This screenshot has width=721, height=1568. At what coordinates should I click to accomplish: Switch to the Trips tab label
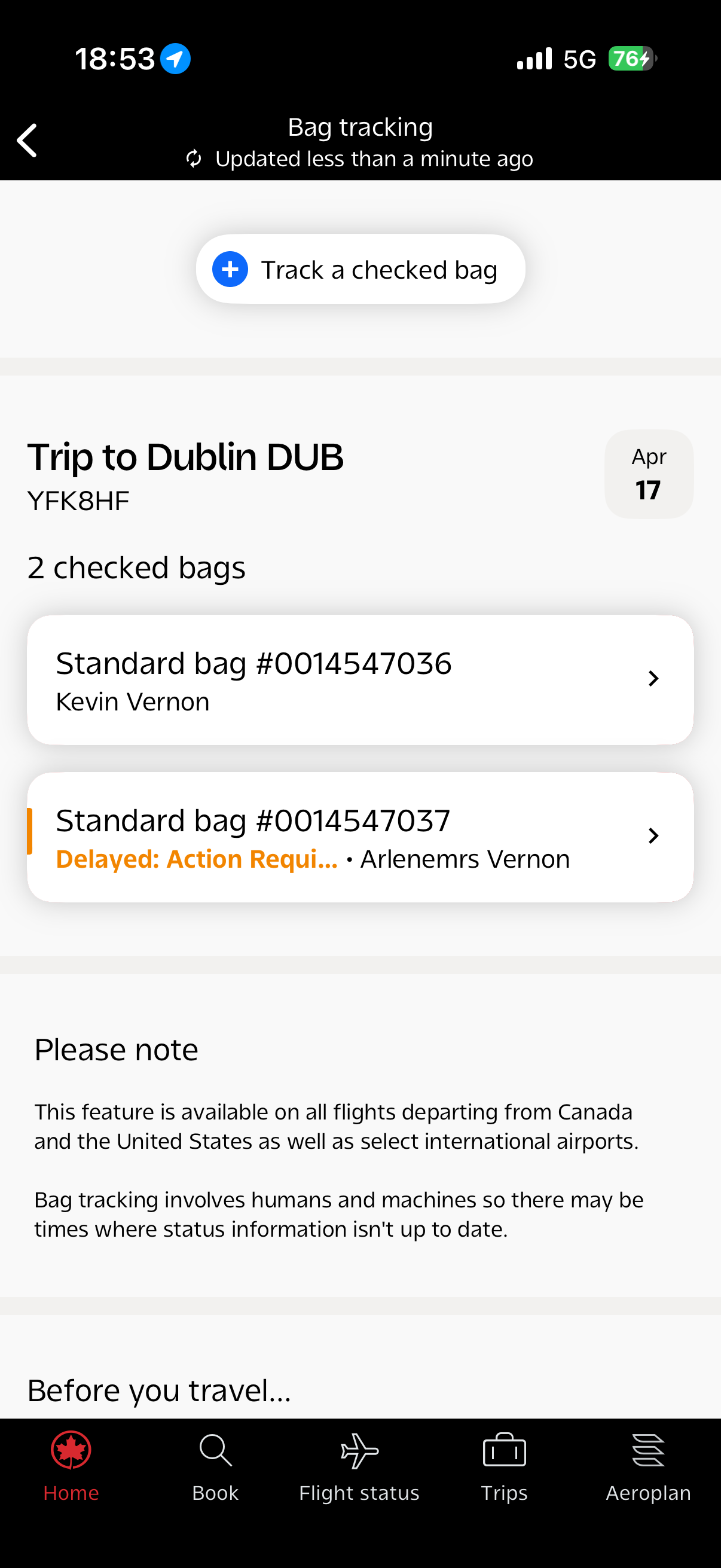click(x=504, y=1493)
